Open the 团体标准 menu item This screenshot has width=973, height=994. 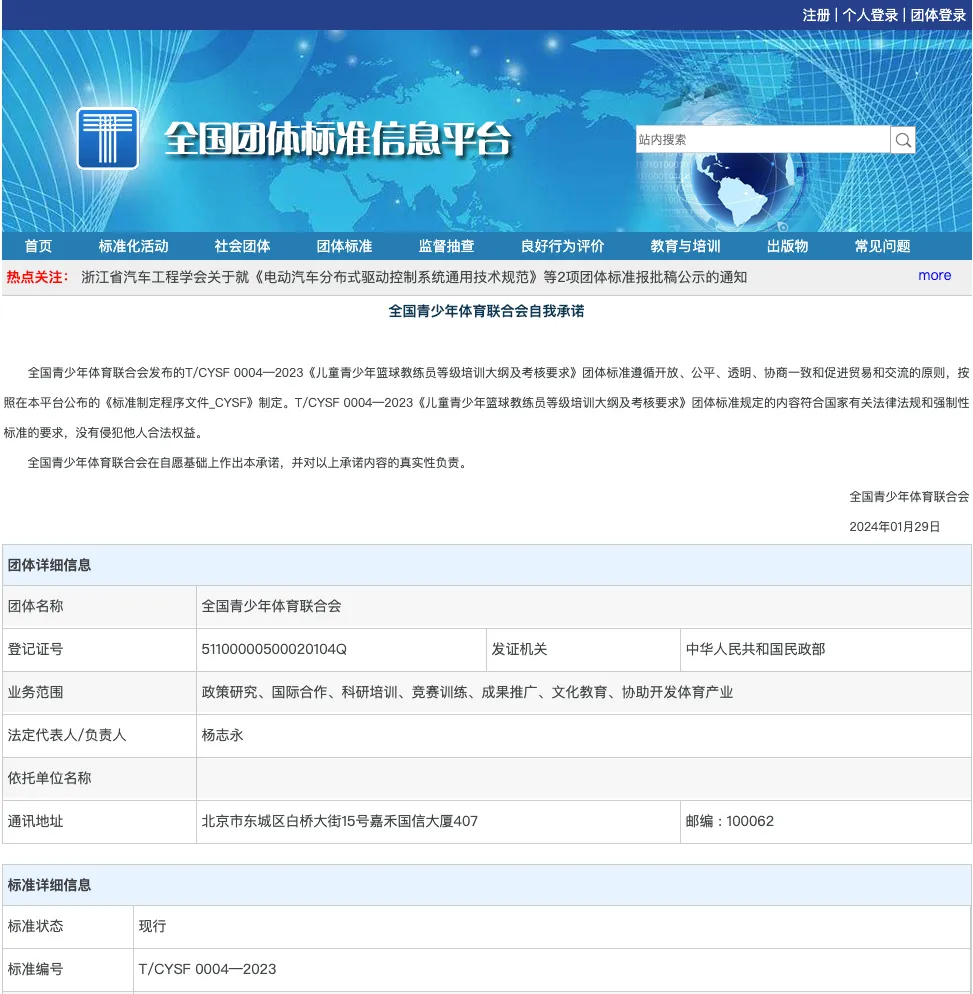pos(344,246)
